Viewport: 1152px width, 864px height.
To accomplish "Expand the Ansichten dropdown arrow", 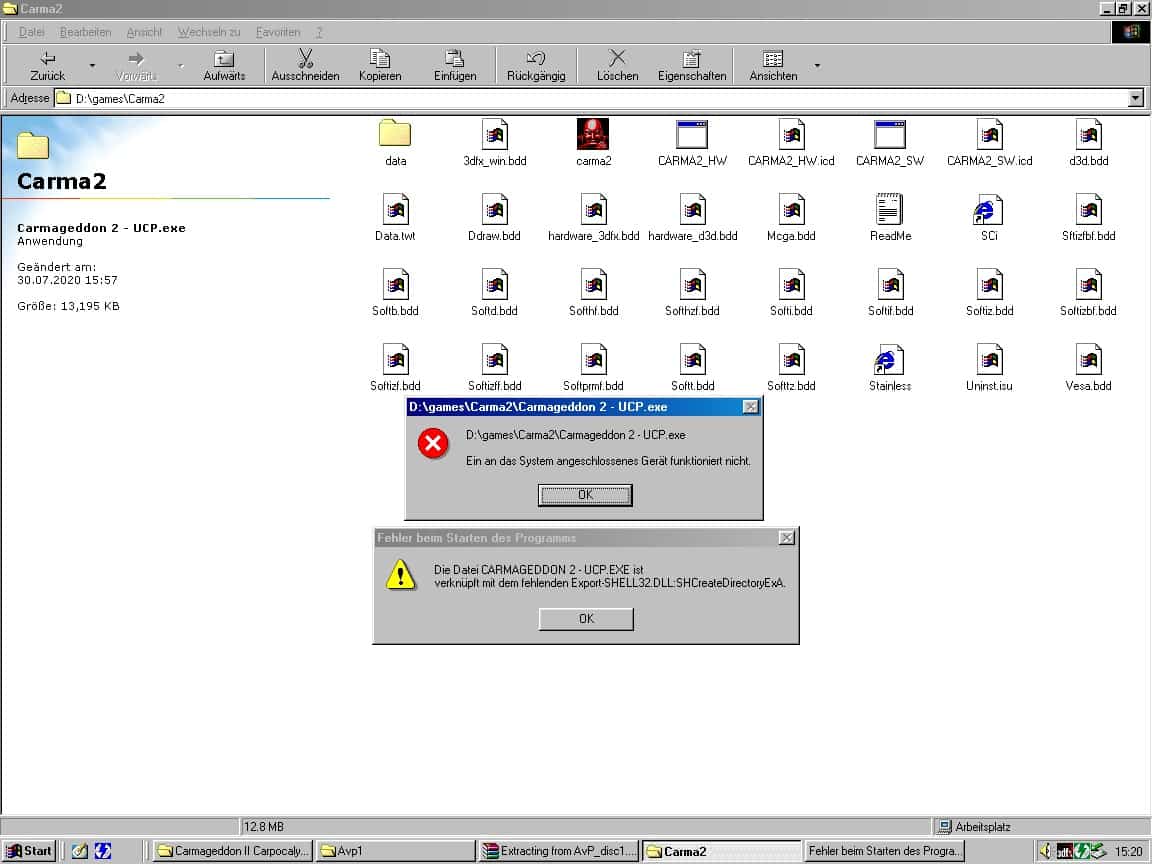I will coord(817,65).
